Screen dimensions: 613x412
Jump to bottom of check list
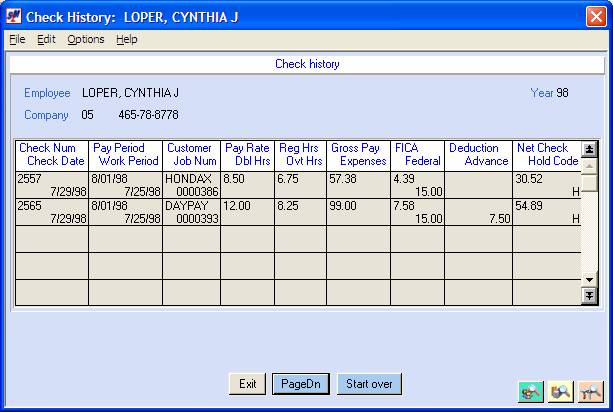[589, 296]
